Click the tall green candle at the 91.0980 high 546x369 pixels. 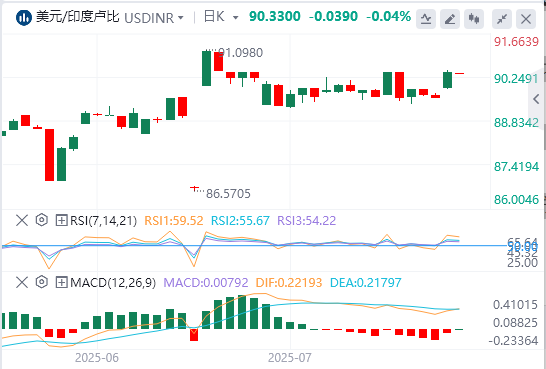(206, 68)
